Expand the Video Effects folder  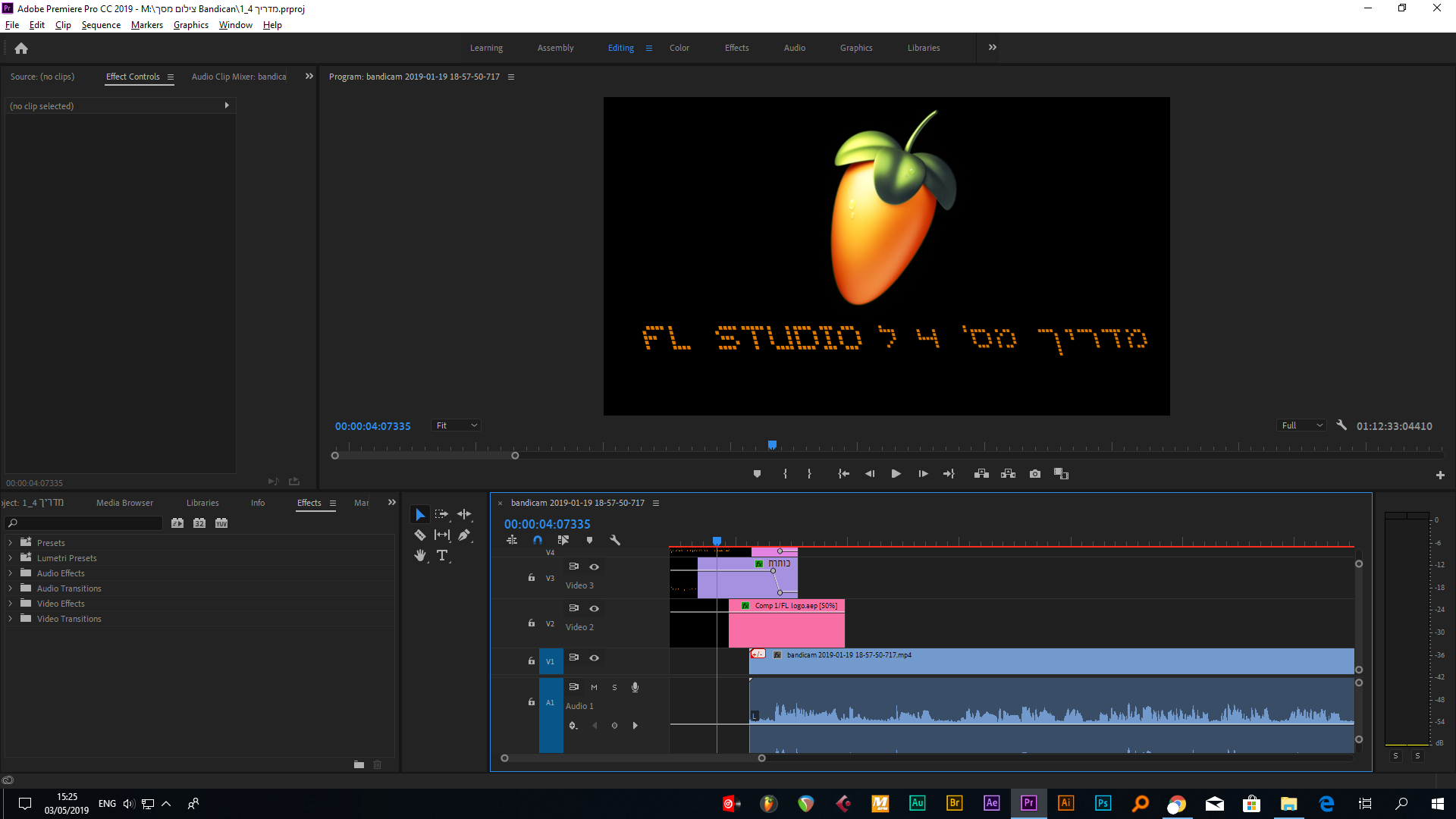pyautogui.click(x=10, y=604)
